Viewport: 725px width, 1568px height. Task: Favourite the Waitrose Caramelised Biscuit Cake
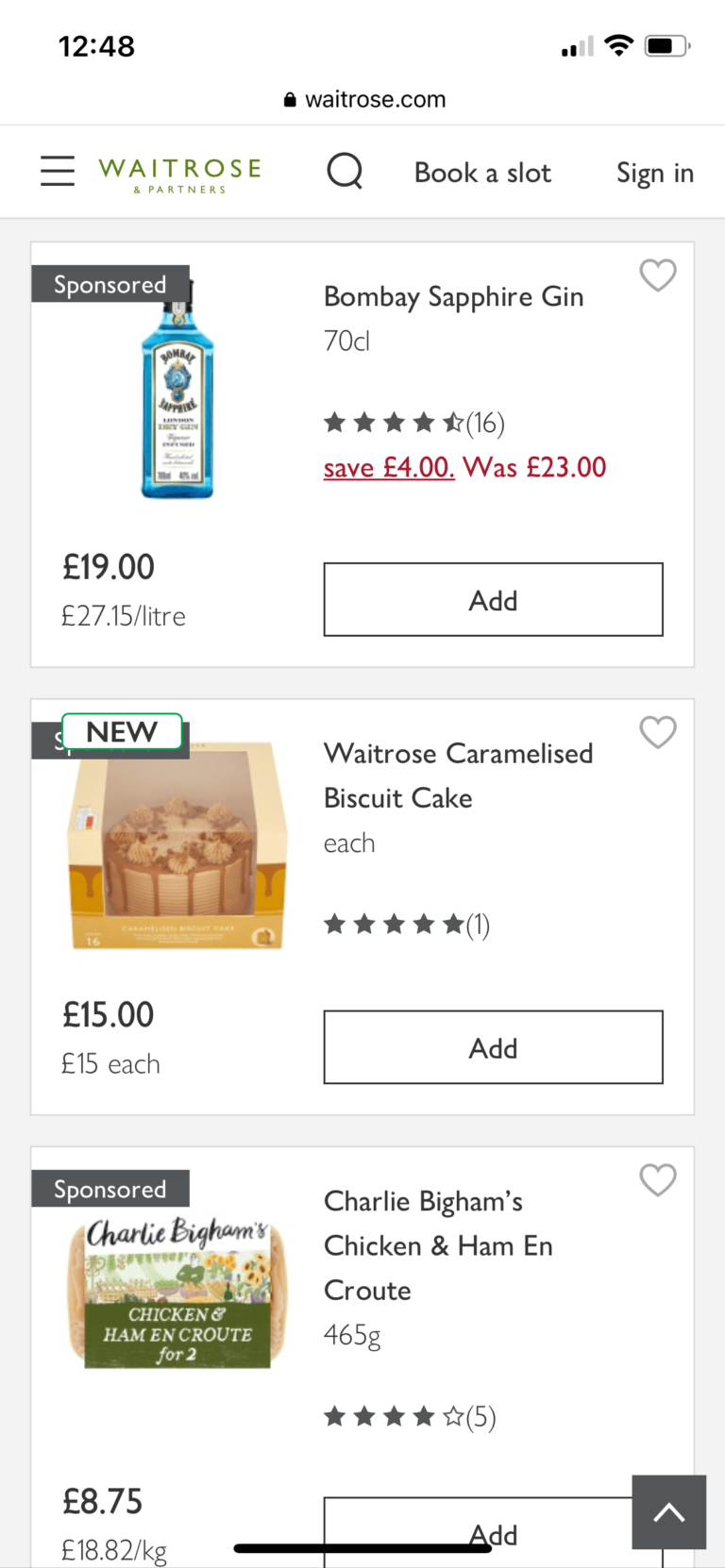click(x=658, y=732)
